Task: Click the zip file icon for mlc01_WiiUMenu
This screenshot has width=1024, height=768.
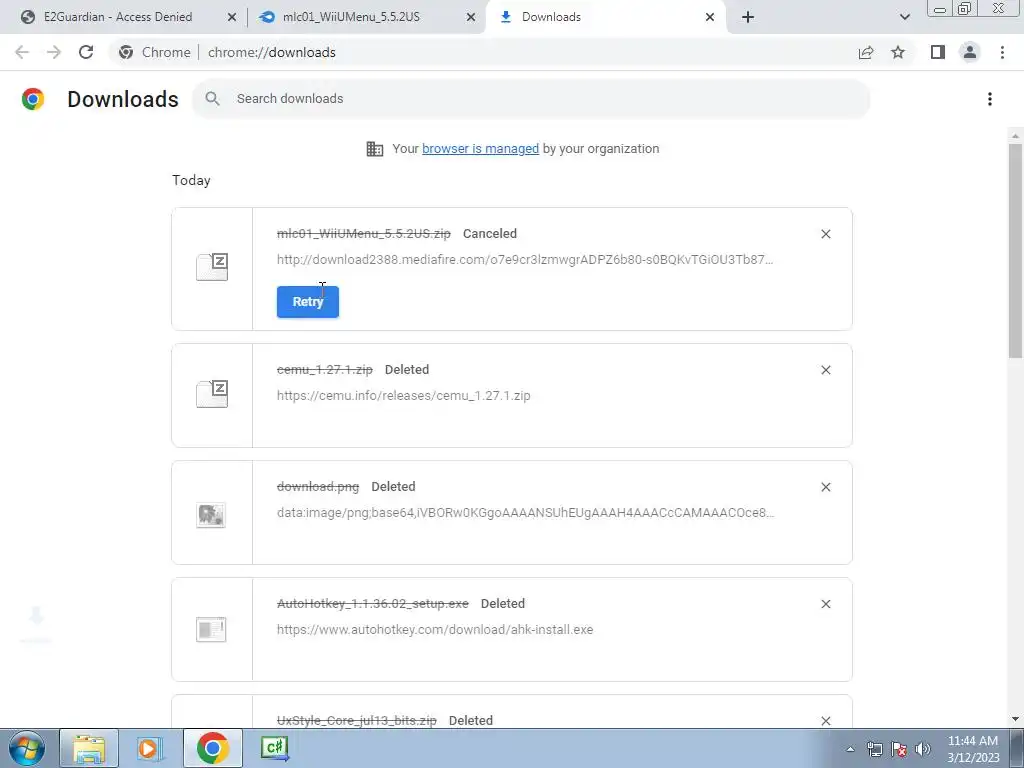Action: tap(212, 266)
